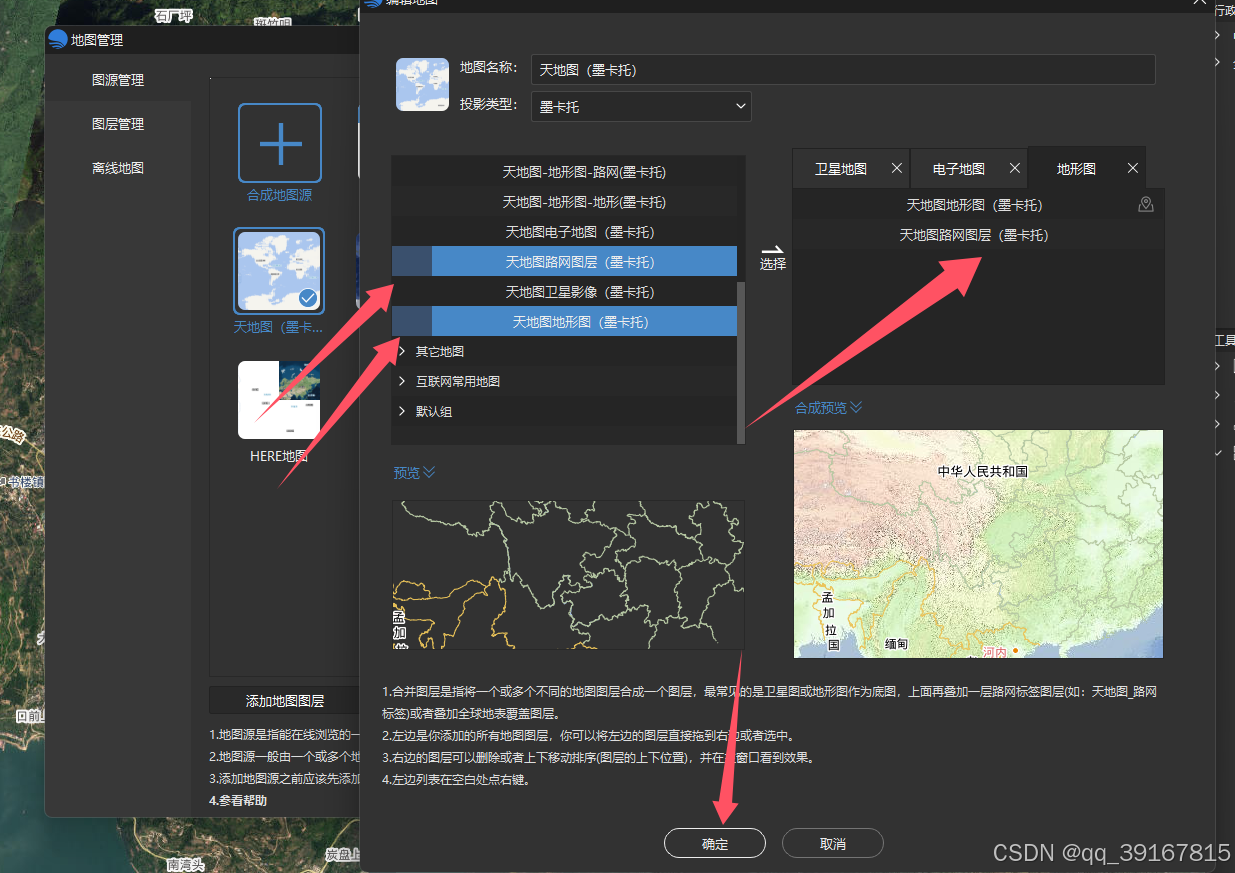Click the 参看帮助 link

click(x=238, y=800)
